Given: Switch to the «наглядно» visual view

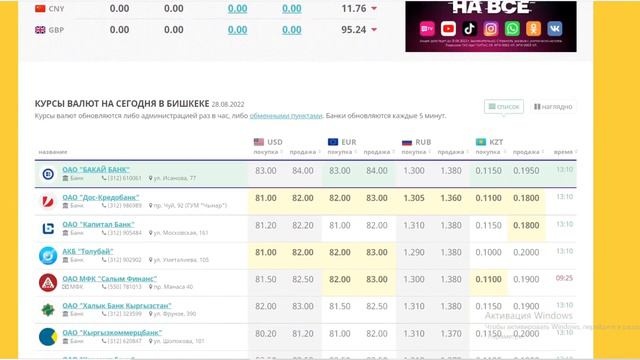Looking at the screenshot, I should (x=553, y=107).
